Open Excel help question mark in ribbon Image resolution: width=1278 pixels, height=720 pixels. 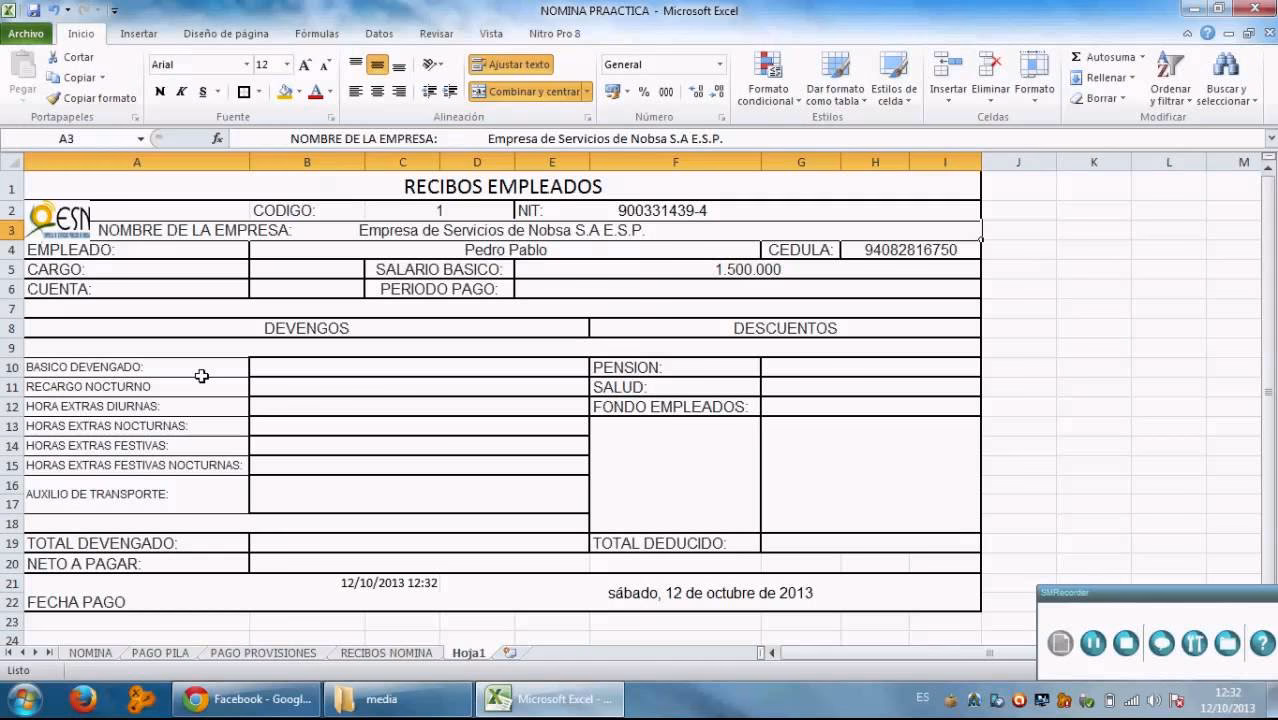tap(1208, 33)
